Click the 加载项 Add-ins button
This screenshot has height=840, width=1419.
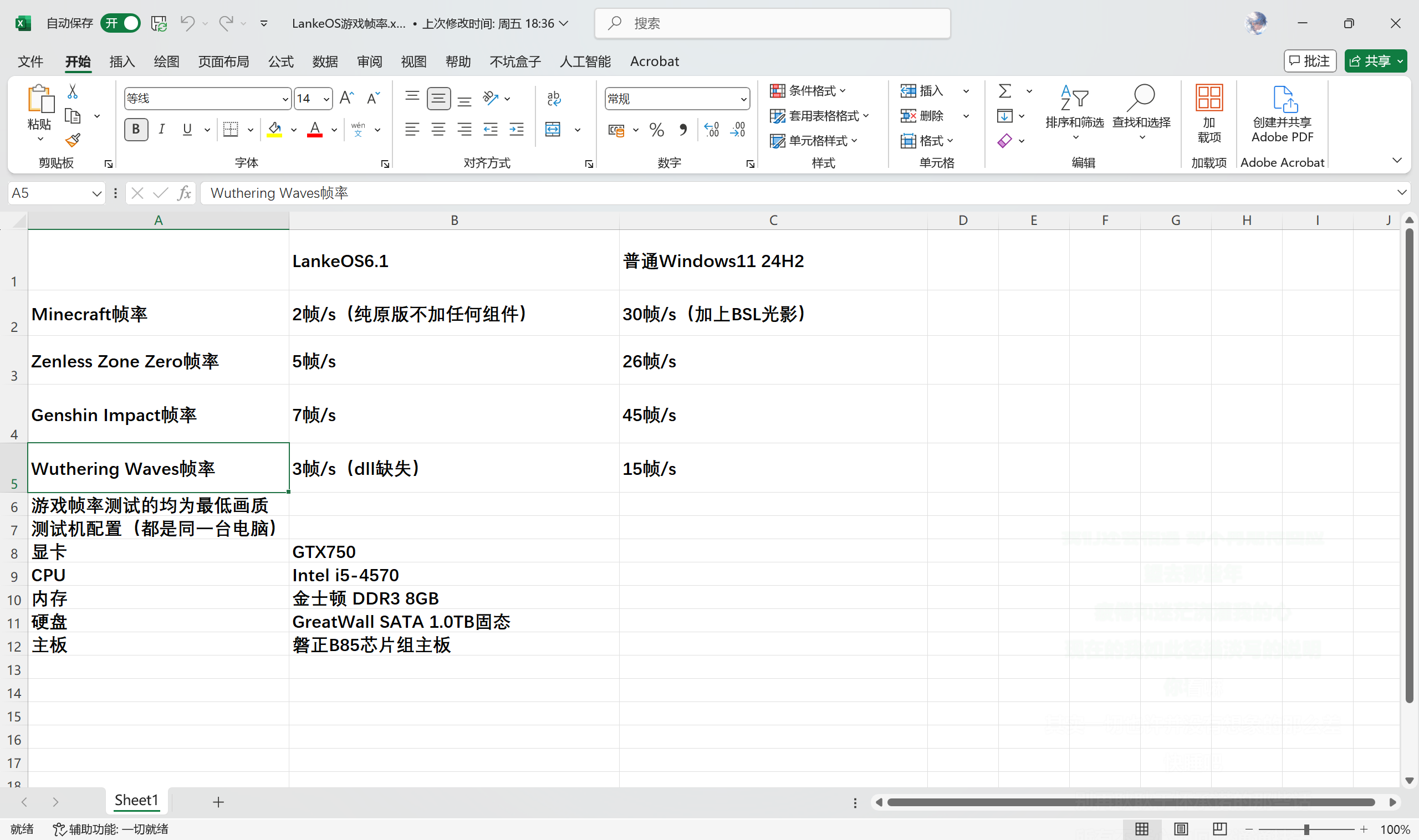(x=1209, y=113)
